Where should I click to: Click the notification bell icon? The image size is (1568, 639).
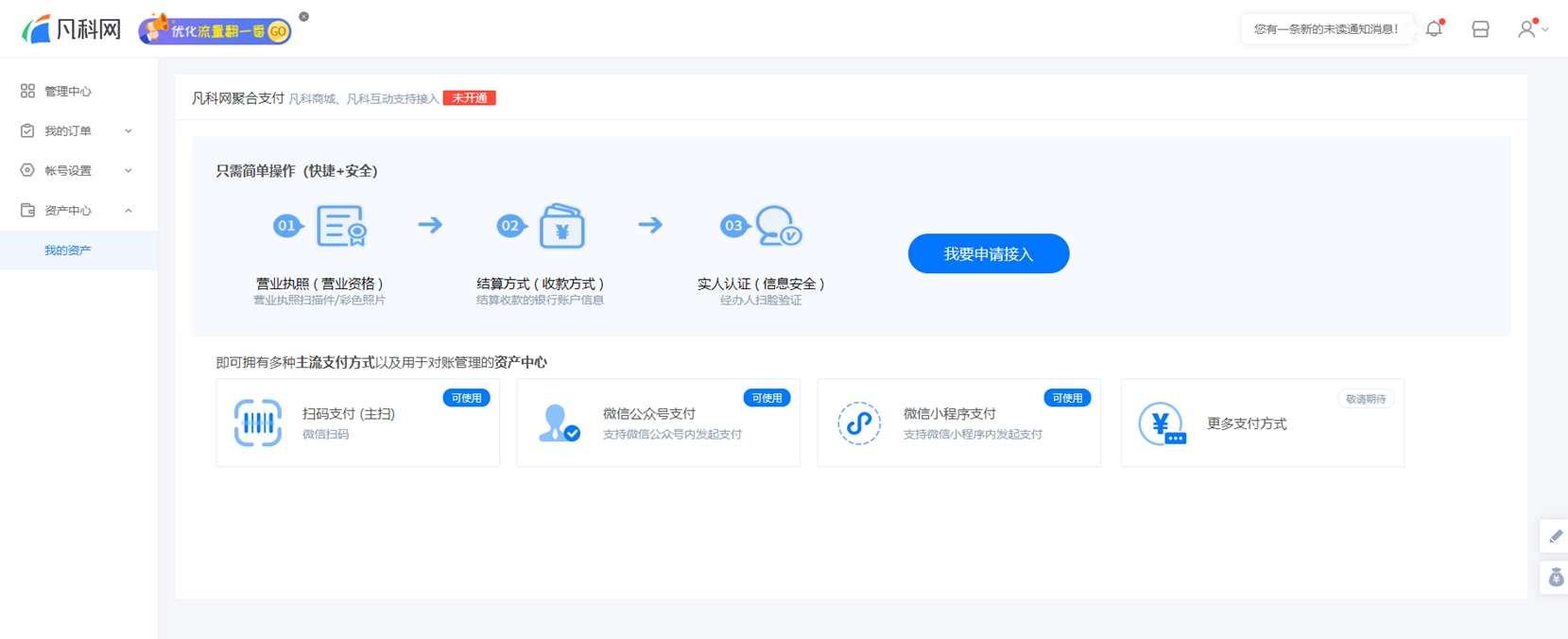point(1434,29)
